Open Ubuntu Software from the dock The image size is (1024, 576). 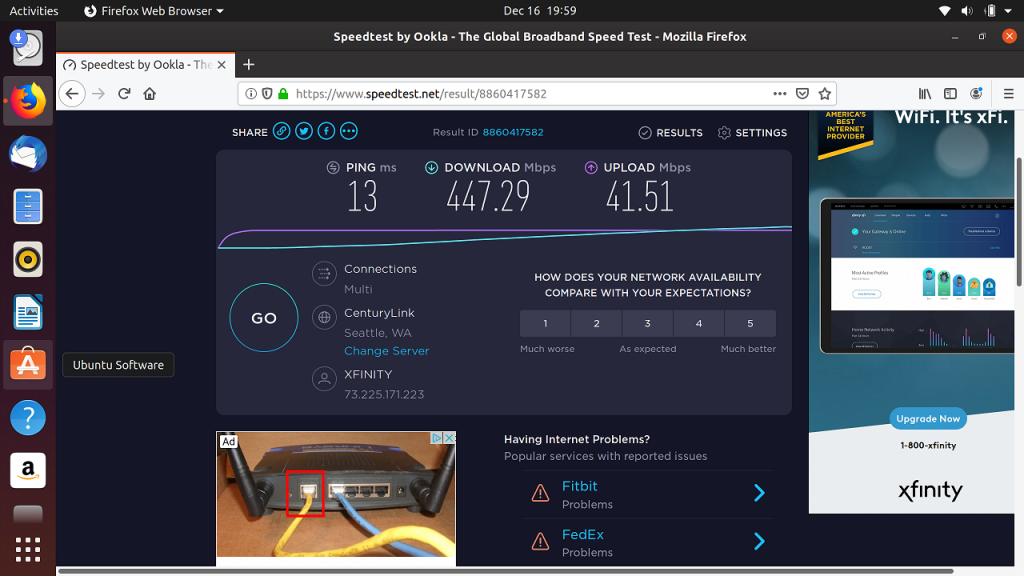click(28, 364)
